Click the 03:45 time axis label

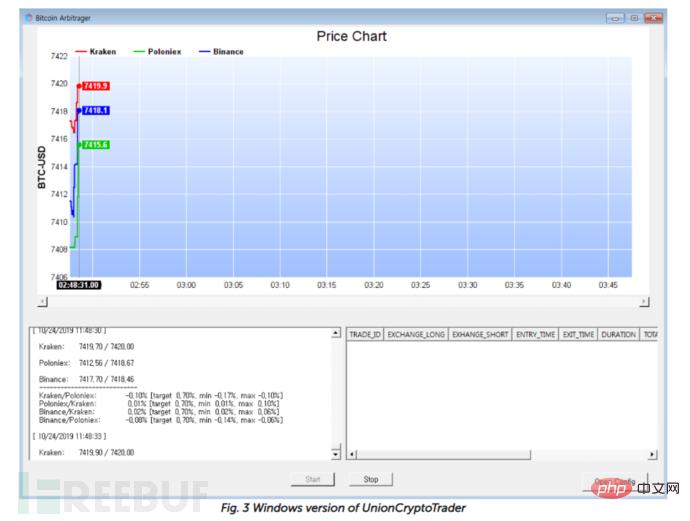point(608,285)
